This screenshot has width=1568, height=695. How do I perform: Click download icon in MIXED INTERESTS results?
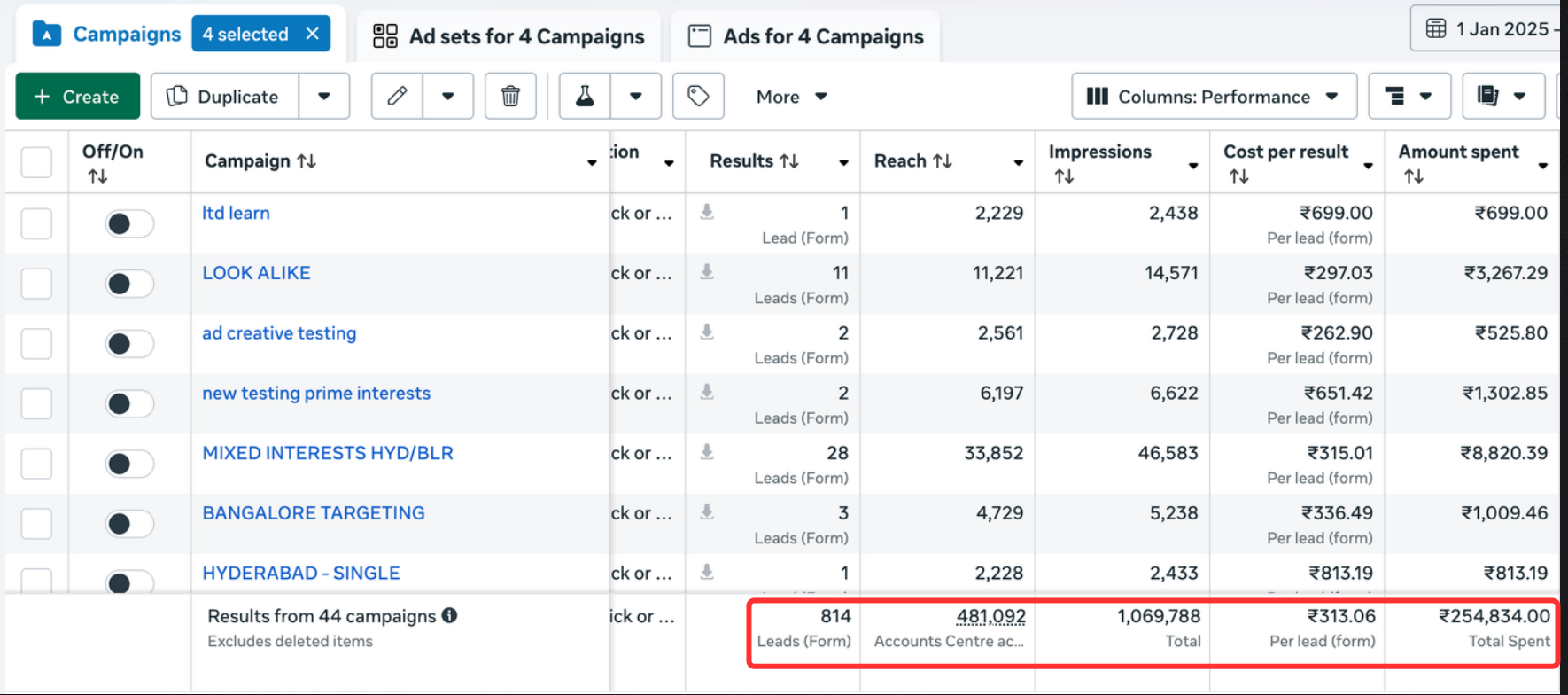[x=707, y=452]
